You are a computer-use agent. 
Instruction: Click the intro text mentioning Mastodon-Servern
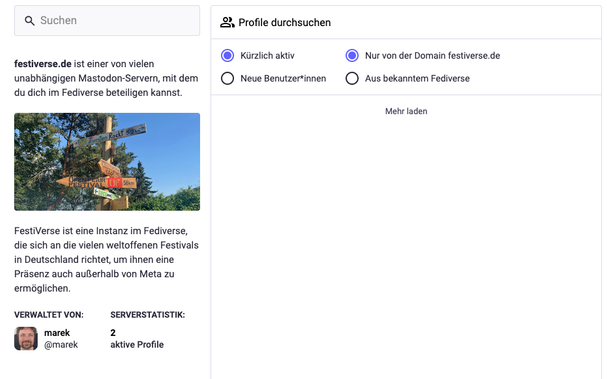tap(106, 78)
